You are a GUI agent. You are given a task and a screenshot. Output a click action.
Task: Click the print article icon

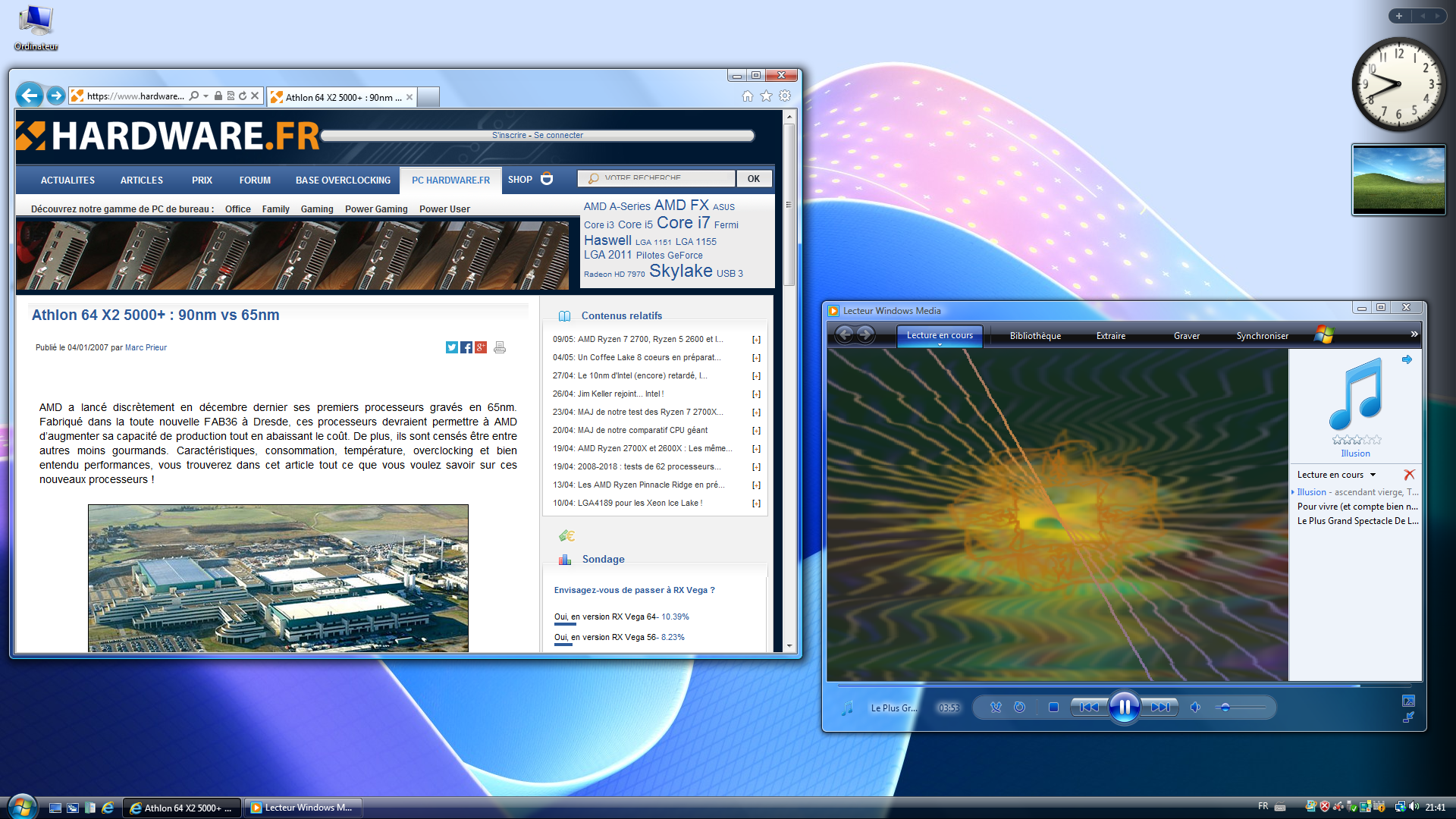[500, 347]
